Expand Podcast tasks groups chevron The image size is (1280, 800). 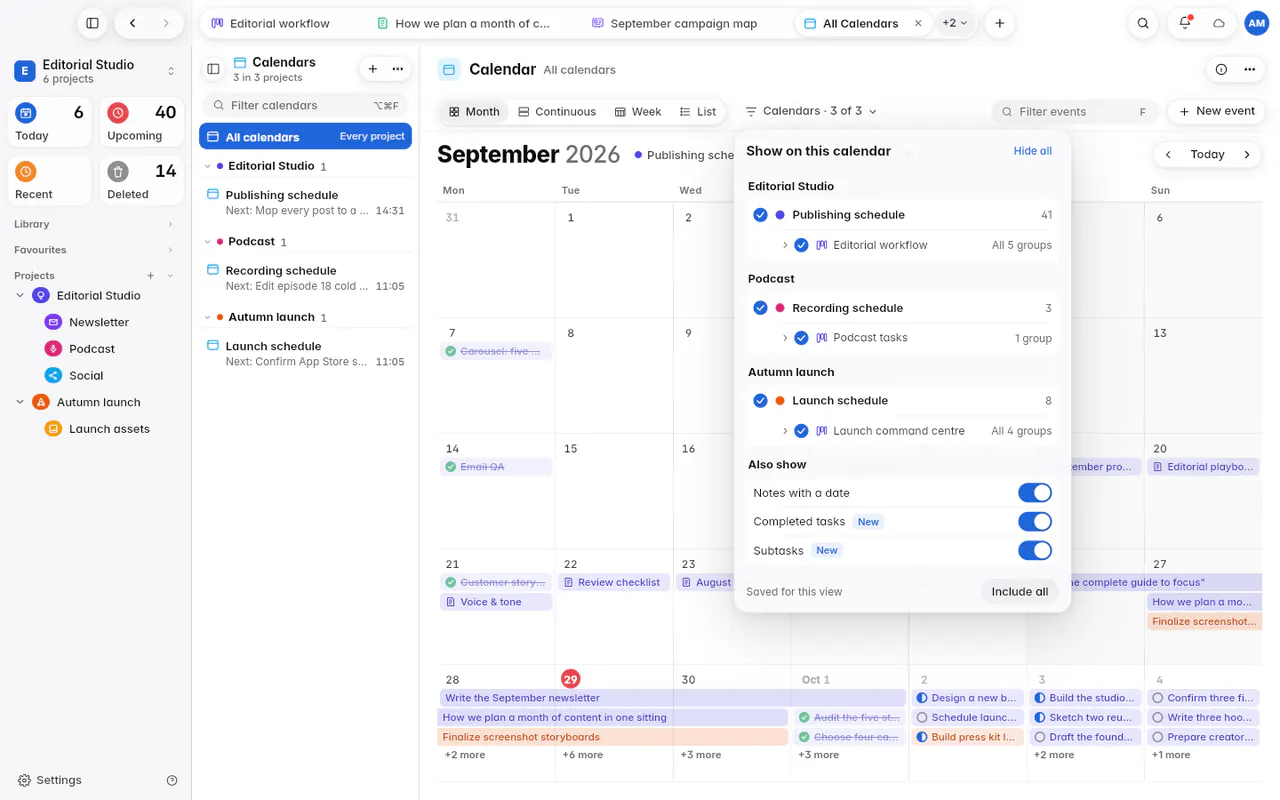point(785,338)
